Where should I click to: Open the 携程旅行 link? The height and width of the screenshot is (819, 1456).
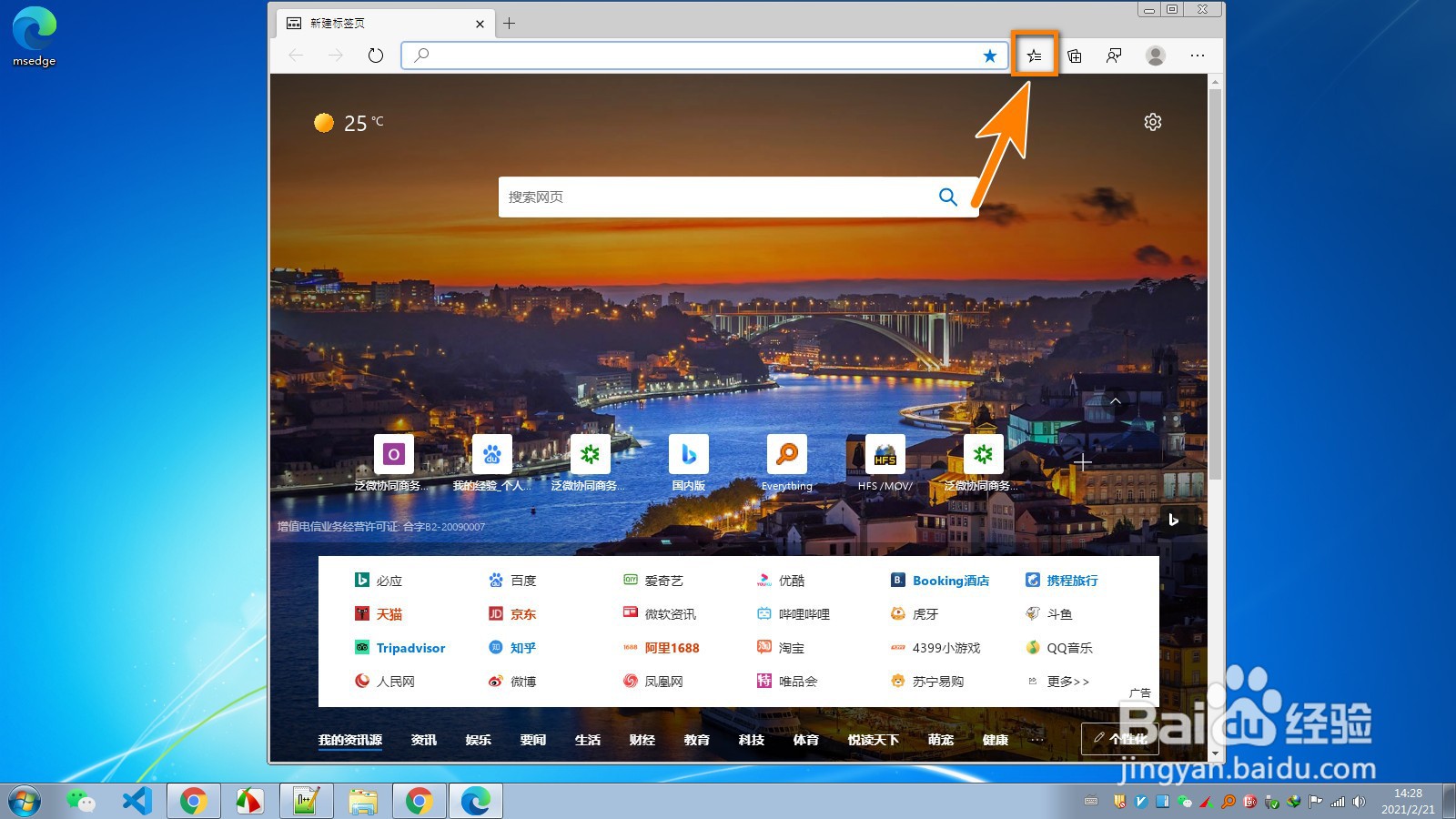click(1061, 581)
